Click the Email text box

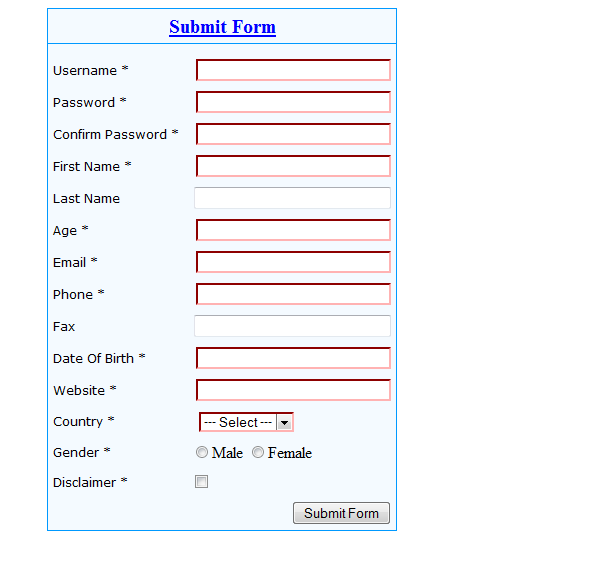(293, 262)
